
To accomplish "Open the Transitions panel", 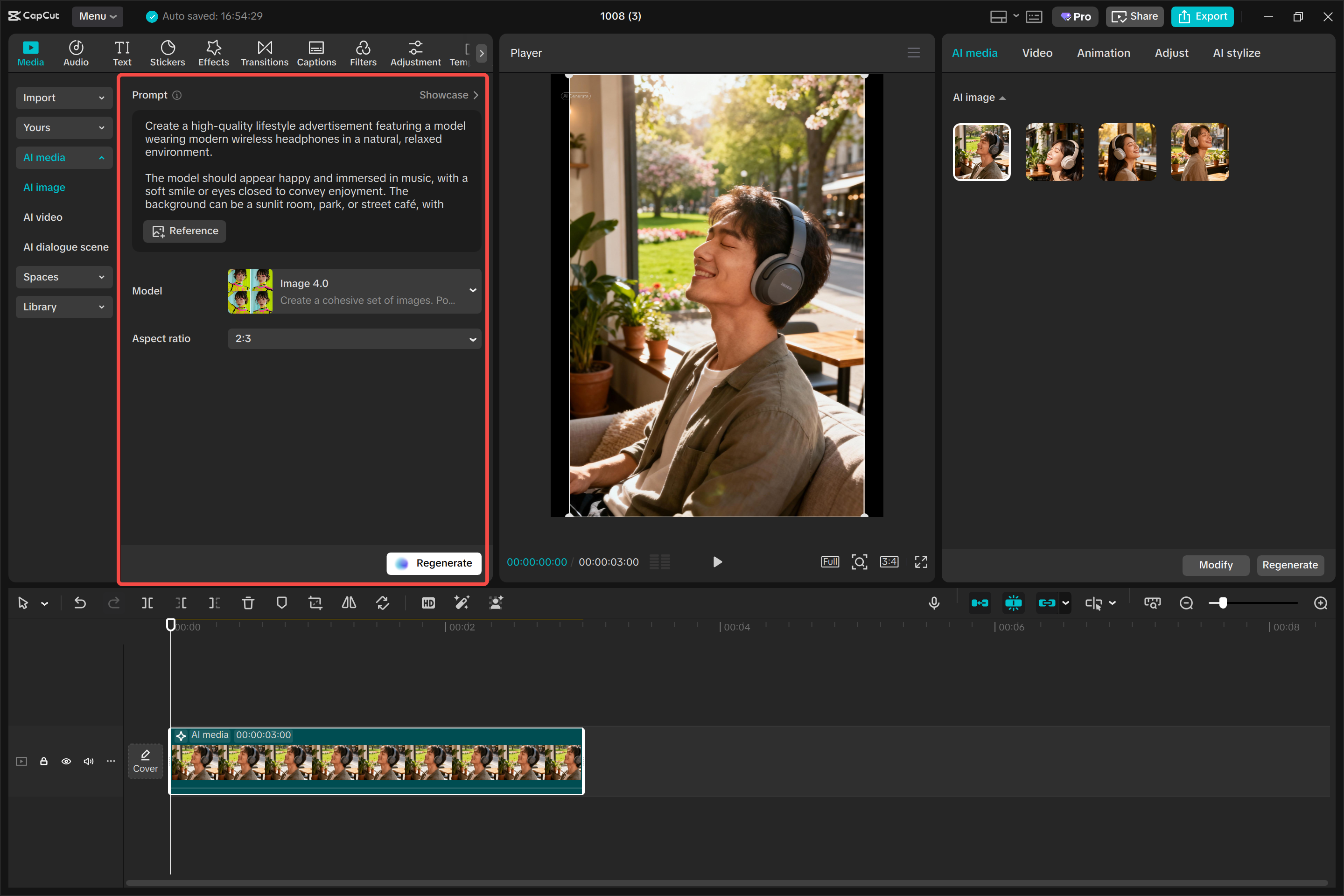I will coord(264,53).
